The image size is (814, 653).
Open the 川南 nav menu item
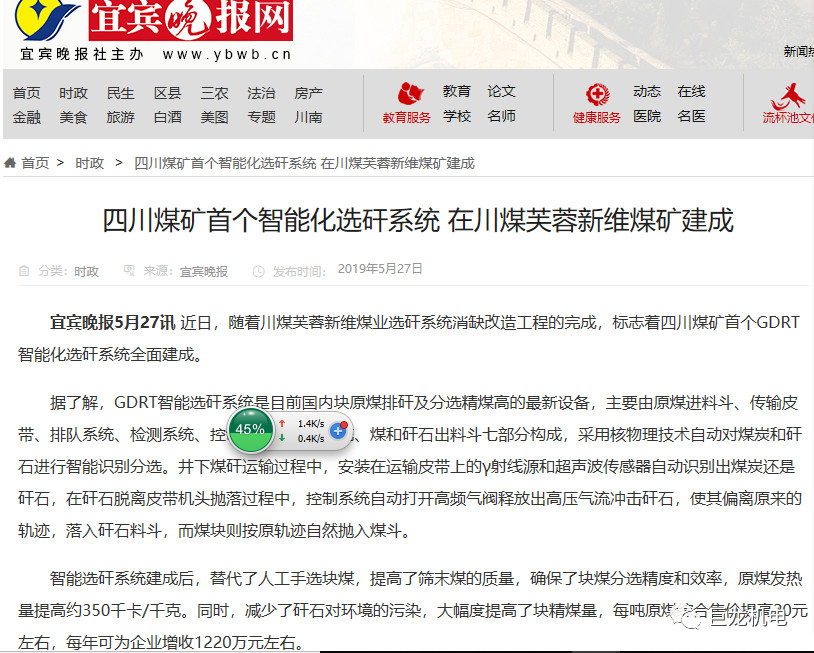click(x=308, y=117)
